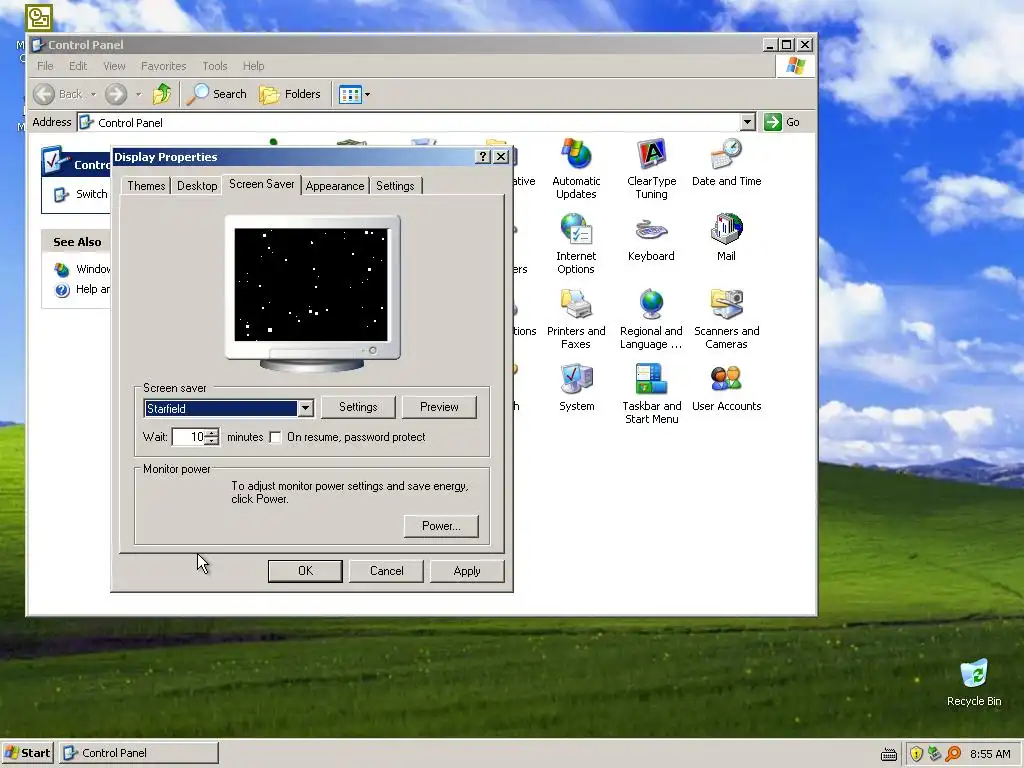Open the Forward history dropdown arrow
This screenshot has height=768, width=1024.
138,95
